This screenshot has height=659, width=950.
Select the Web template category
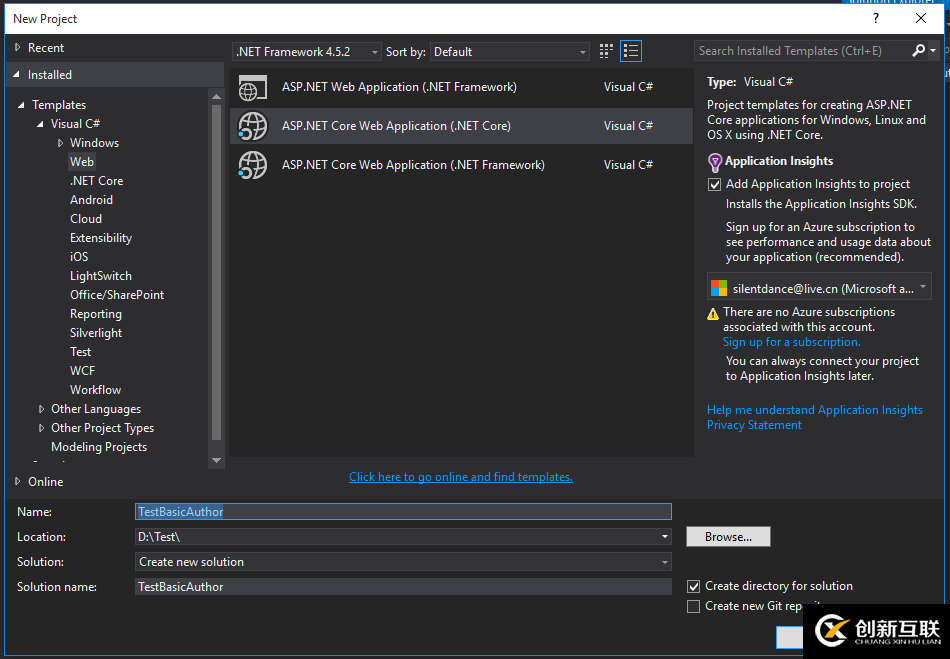82,162
